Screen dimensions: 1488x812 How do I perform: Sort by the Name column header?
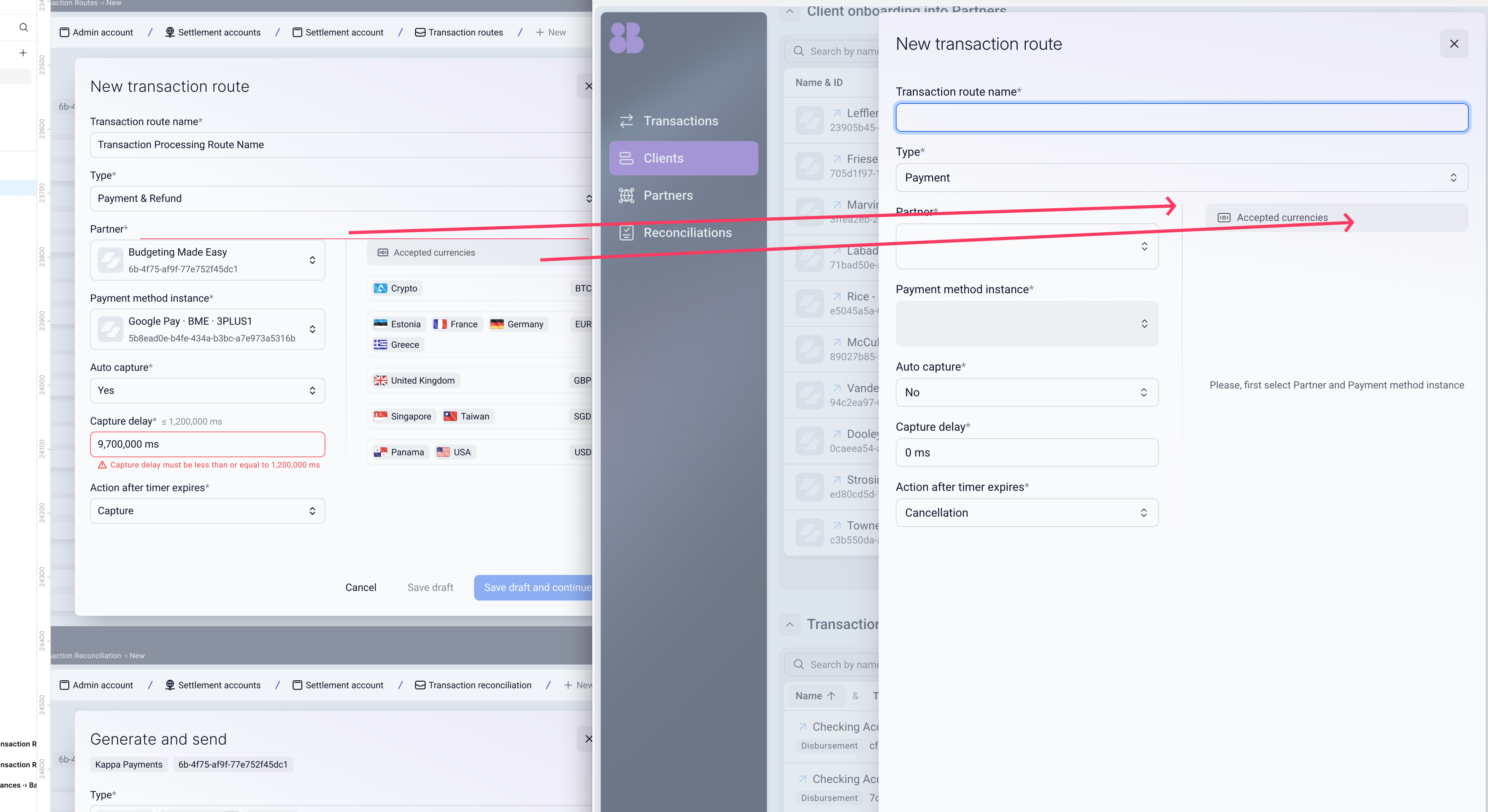tap(815, 696)
